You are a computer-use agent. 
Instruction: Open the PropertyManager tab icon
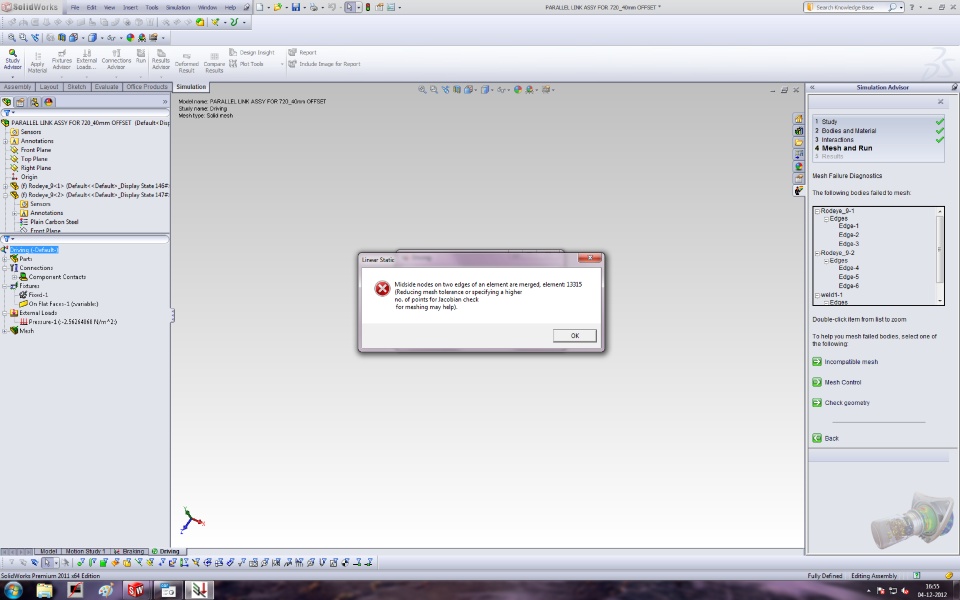tap(20, 102)
